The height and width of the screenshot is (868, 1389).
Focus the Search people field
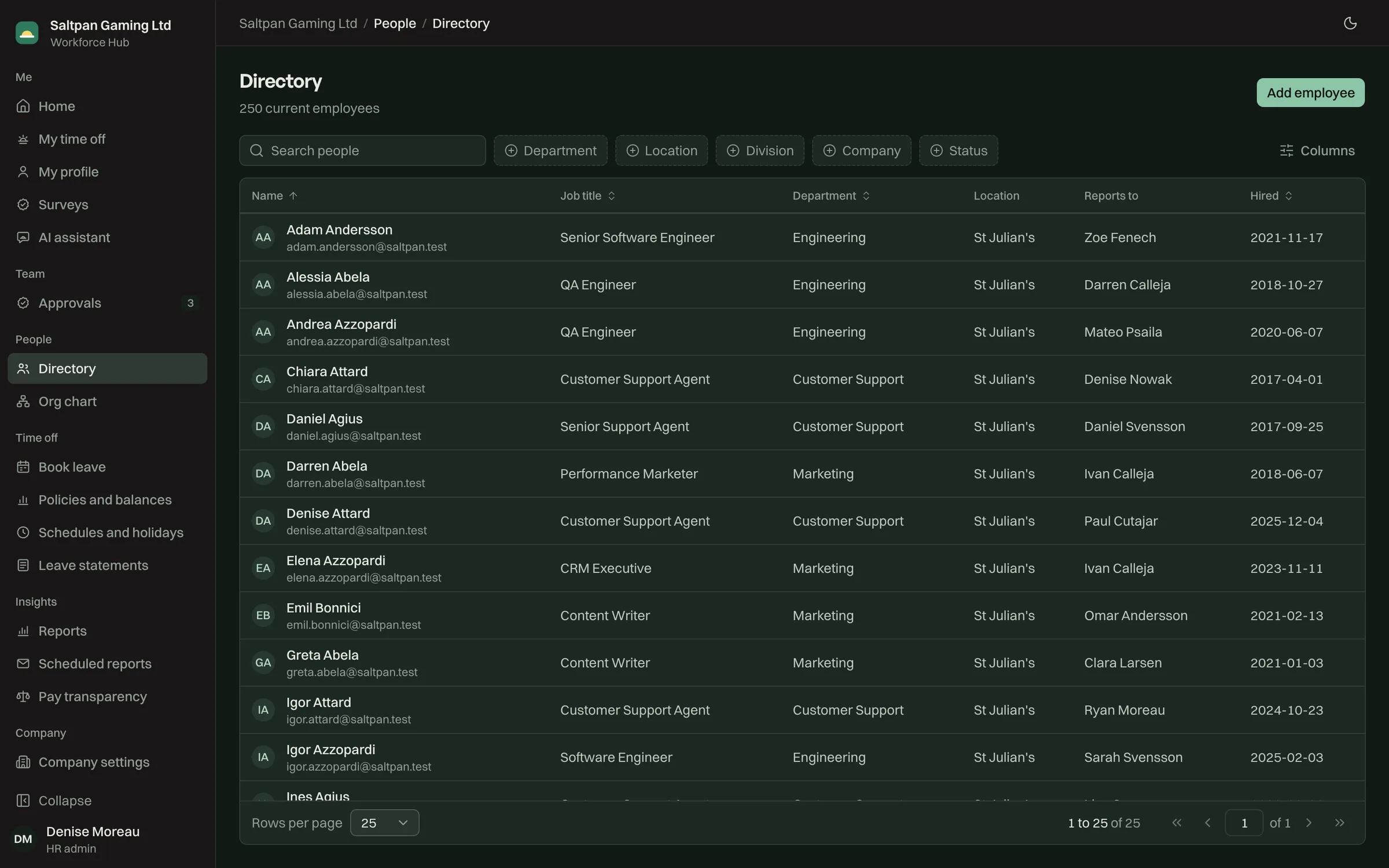362,150
